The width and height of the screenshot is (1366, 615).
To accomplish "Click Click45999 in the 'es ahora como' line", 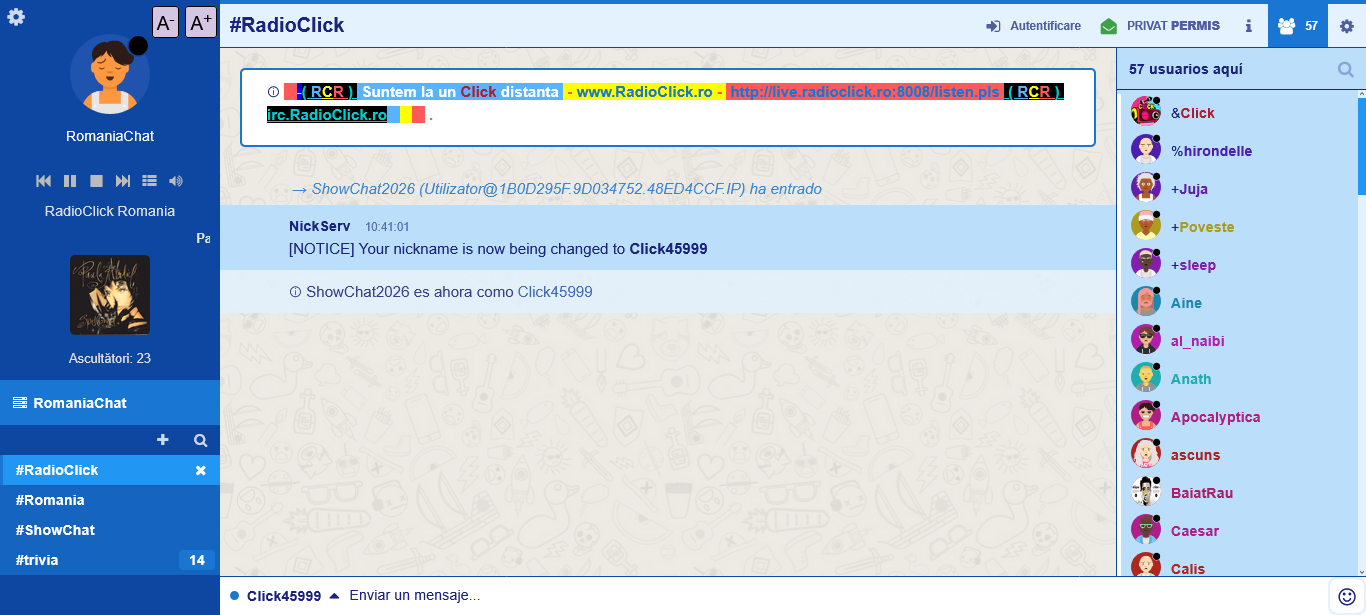I will 555,292.
